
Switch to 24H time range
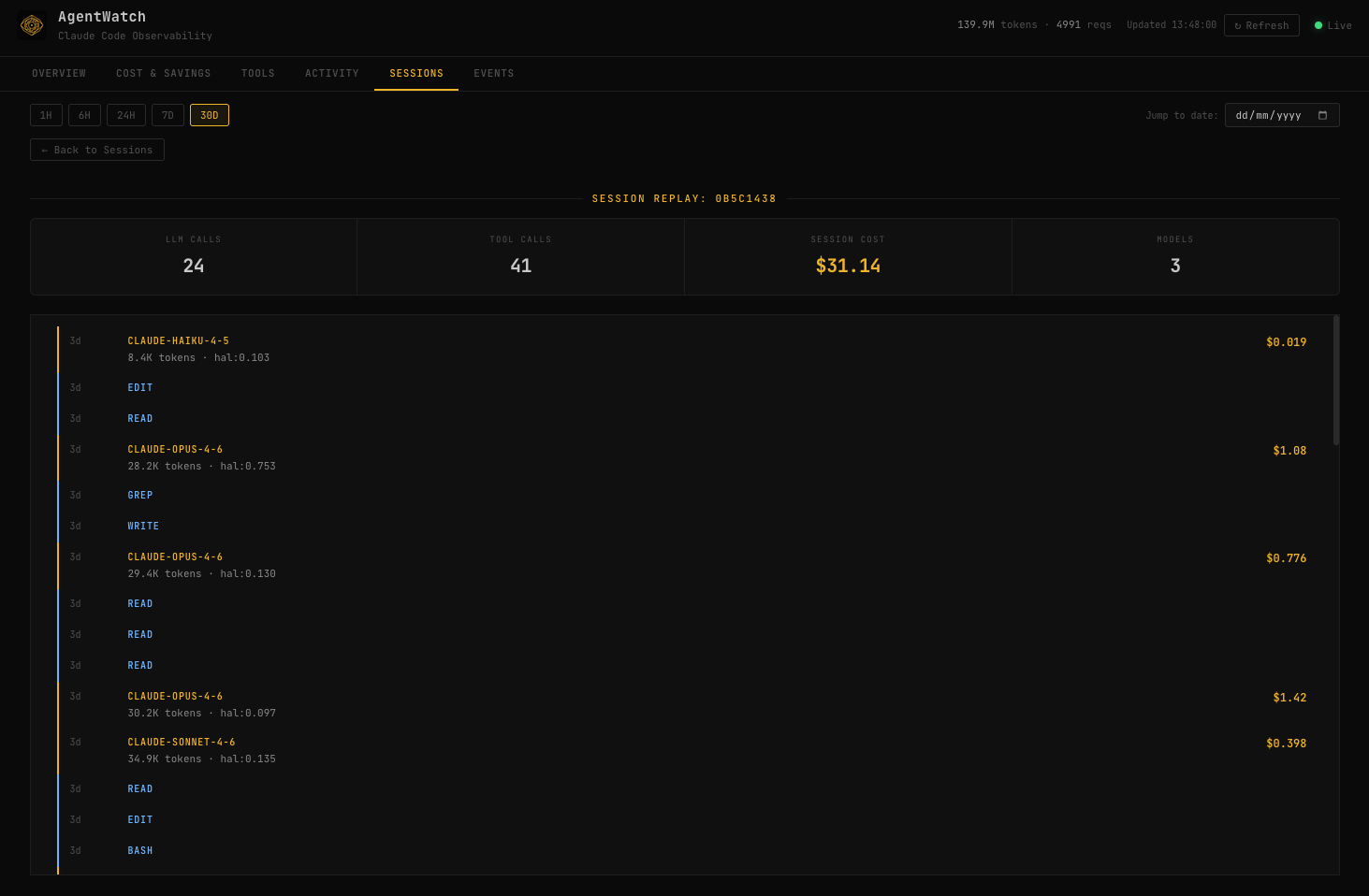[x=126, y=115]
